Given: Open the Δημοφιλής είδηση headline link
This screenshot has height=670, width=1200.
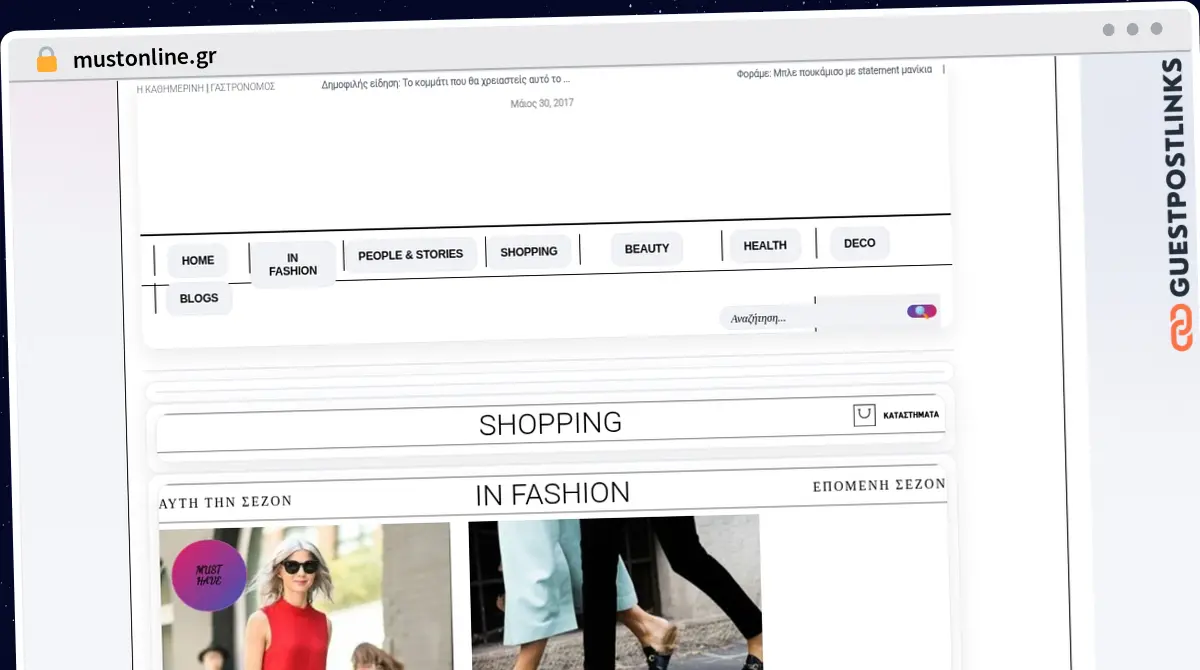Looking at the screenshot, I should click(446, 82).
